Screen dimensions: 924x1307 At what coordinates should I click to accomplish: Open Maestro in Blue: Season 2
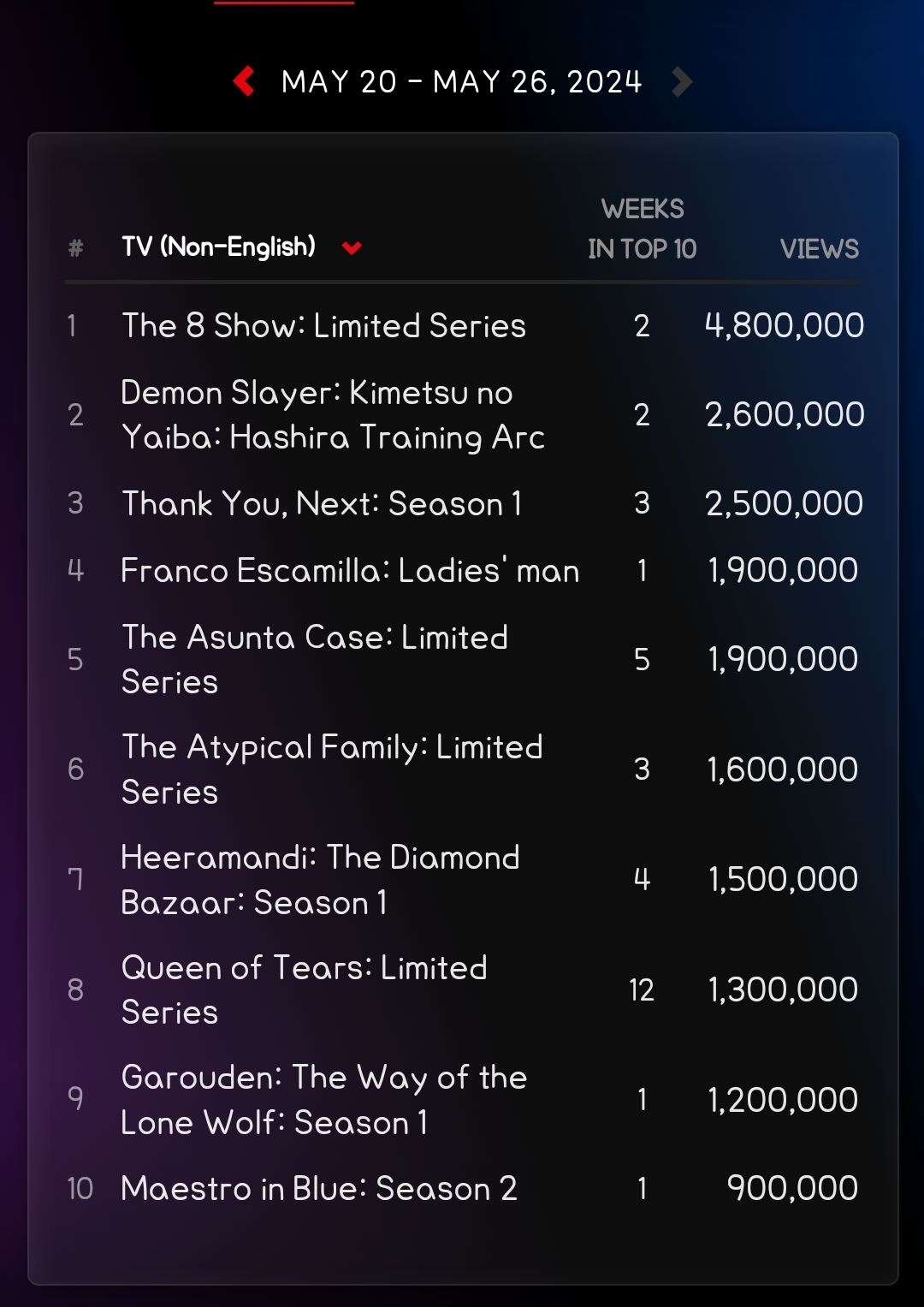click(319, 1189)
